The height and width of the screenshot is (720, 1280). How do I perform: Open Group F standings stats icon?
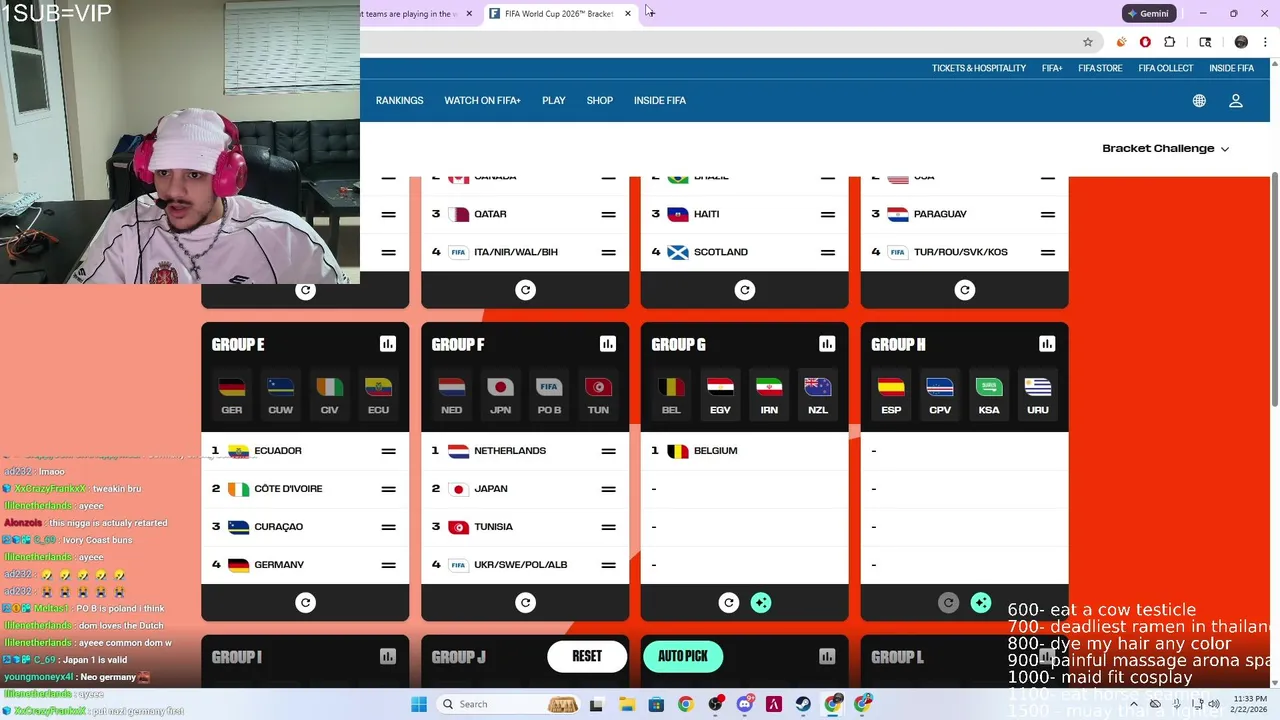[607, 344]
